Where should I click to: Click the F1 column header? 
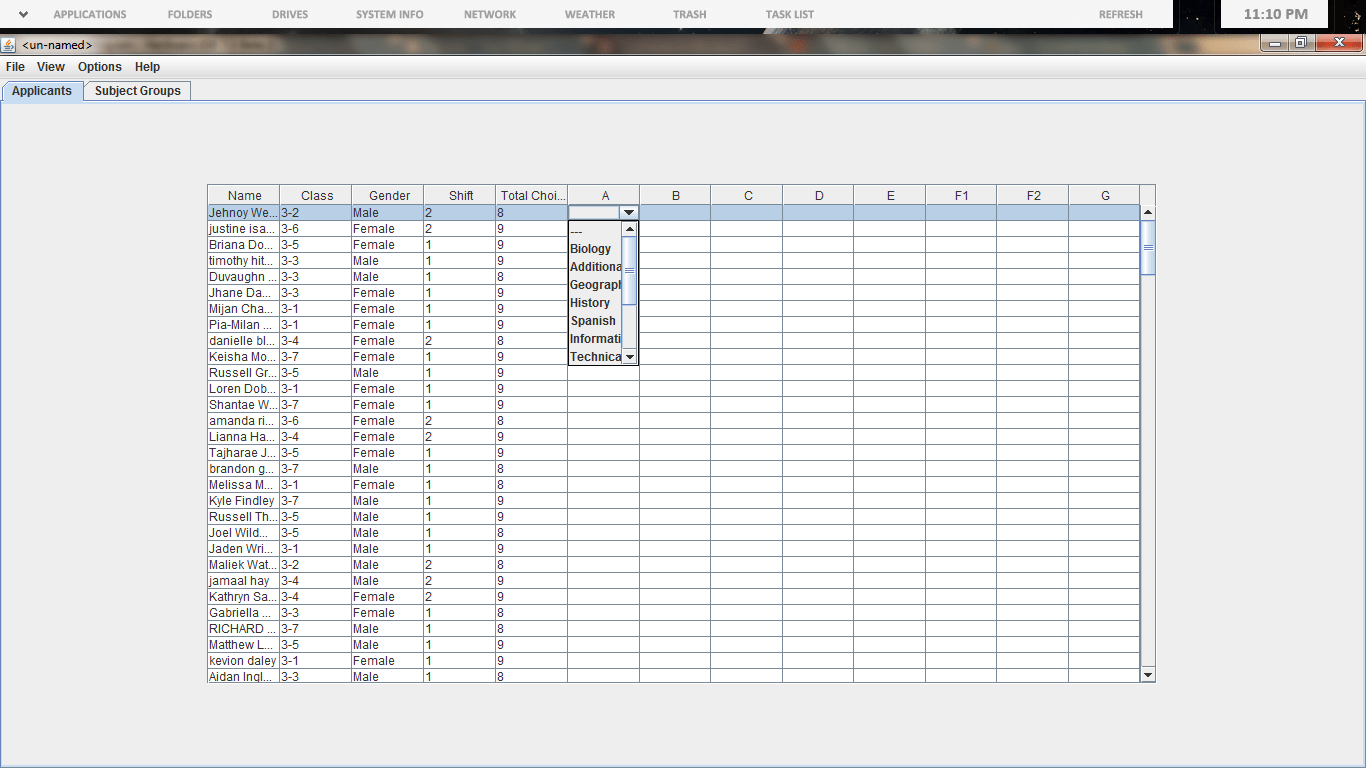coord(961,195)
